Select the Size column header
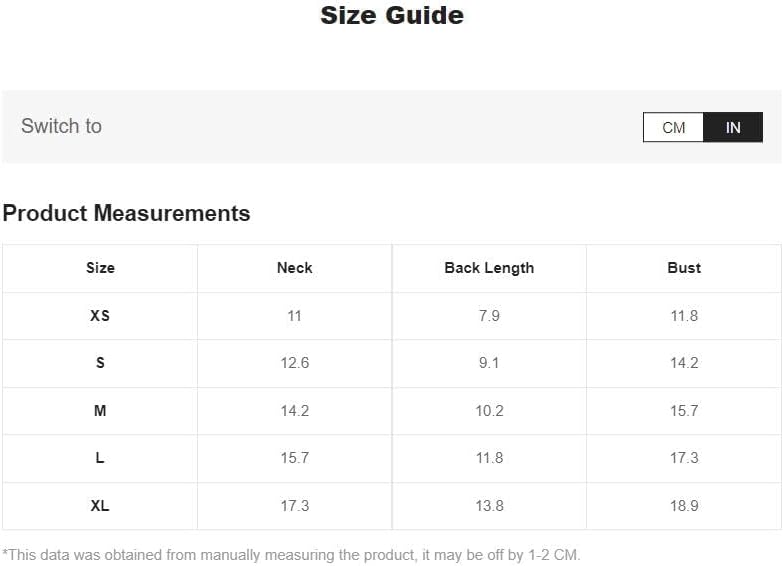784x566 pixels. (100, 268)
